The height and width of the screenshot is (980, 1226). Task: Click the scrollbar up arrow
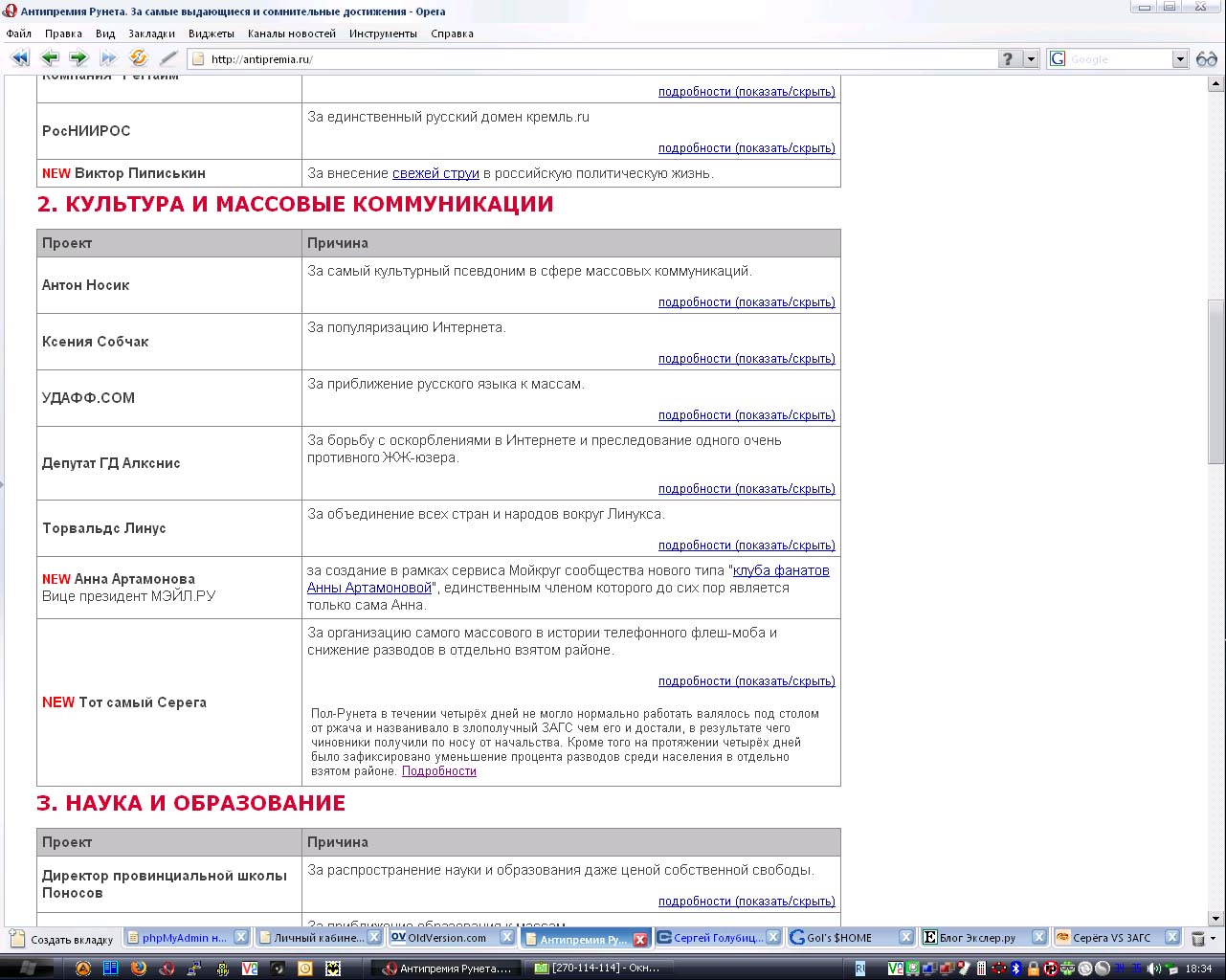[x=1216, y=83]
